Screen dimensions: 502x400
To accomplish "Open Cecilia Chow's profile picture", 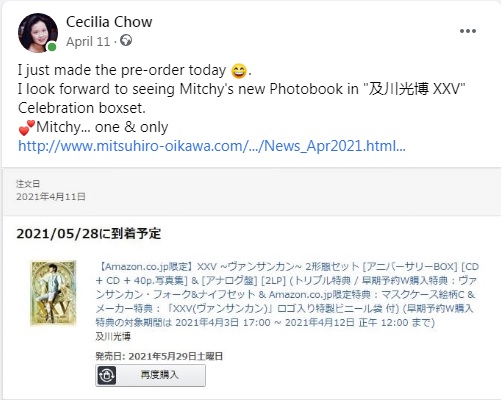I will (38, 33).
